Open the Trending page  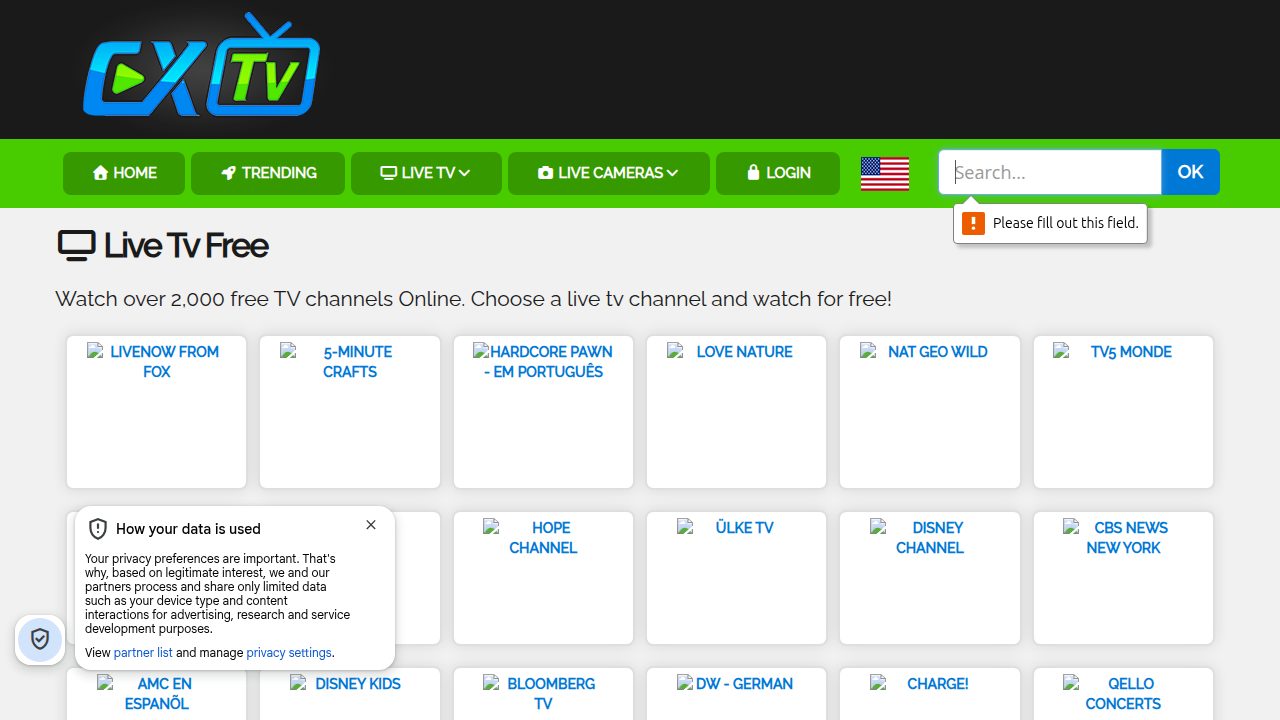pyautogui.click(x=268, y=173)
